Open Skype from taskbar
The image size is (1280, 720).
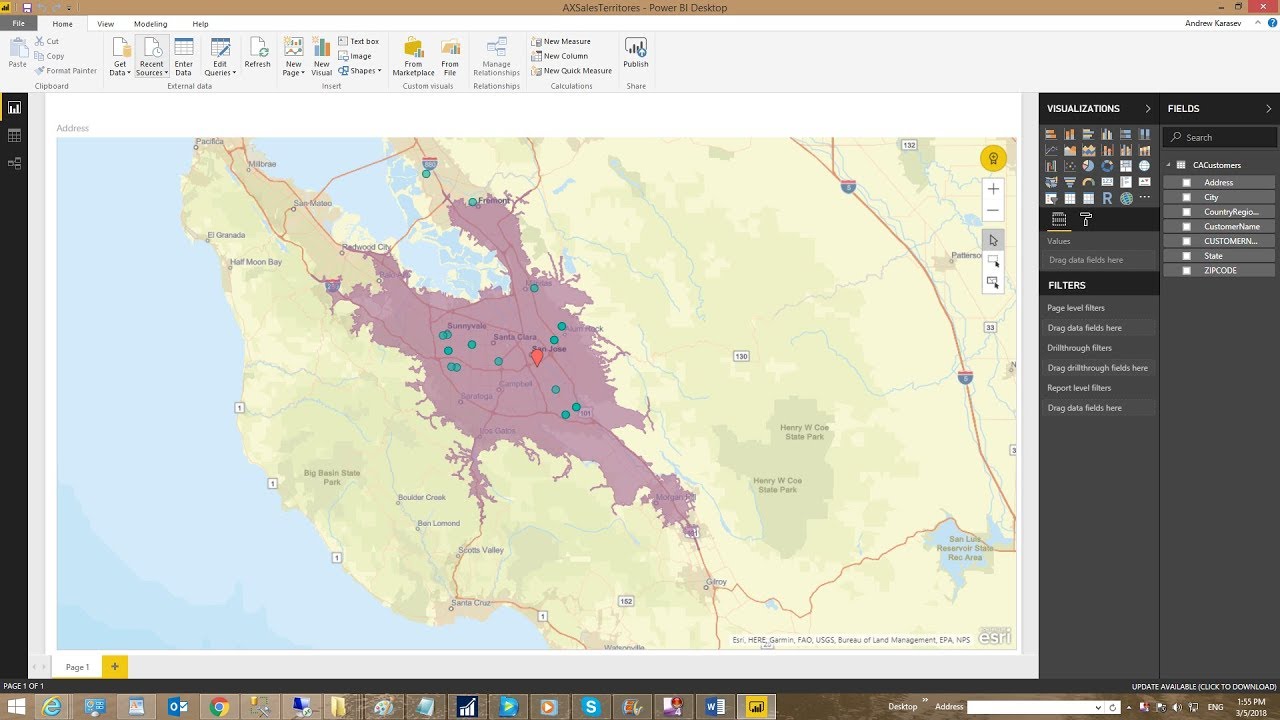[x=590, y=706]
